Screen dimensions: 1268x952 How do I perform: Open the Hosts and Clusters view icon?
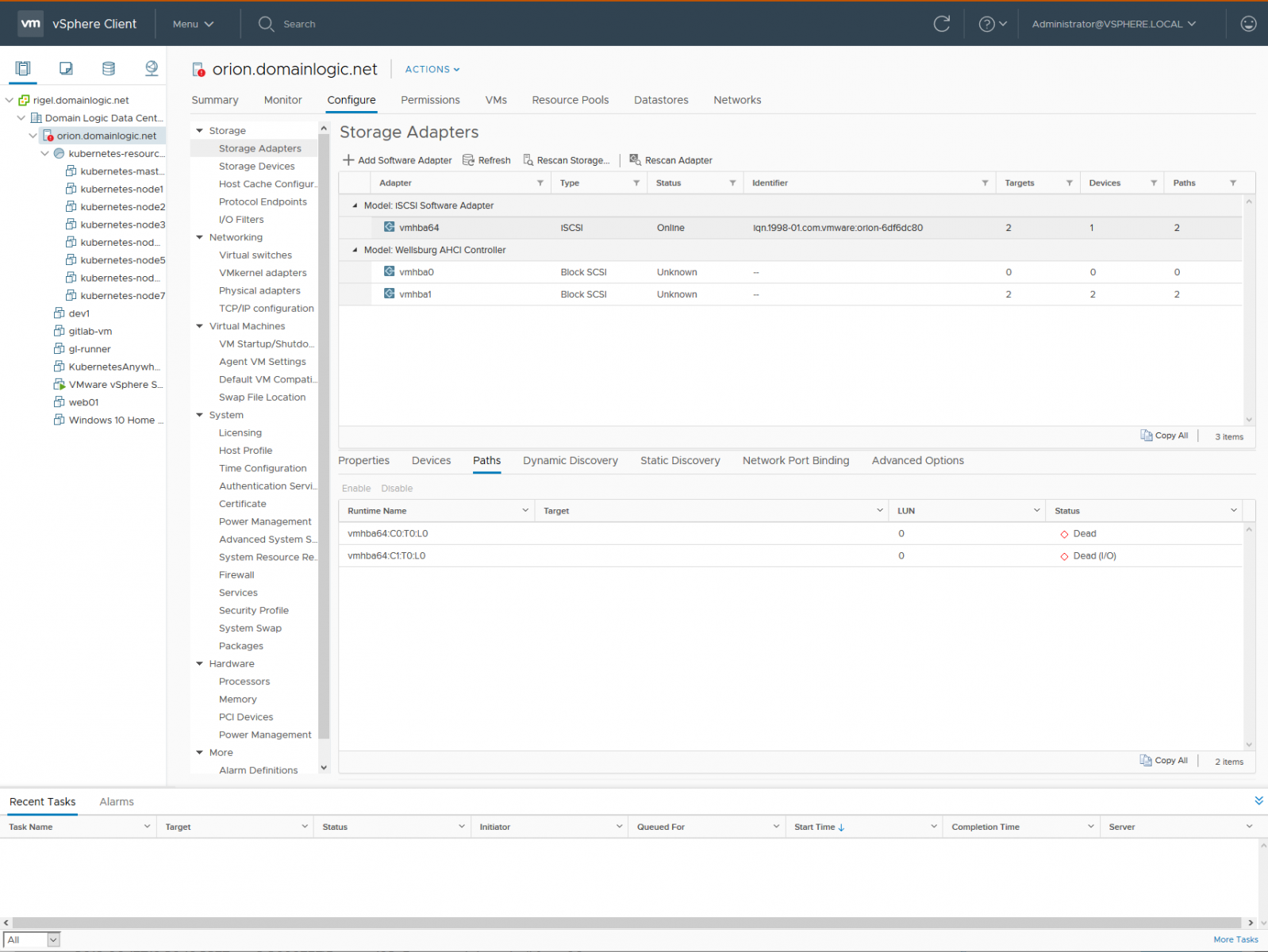[x=23, y=68]
